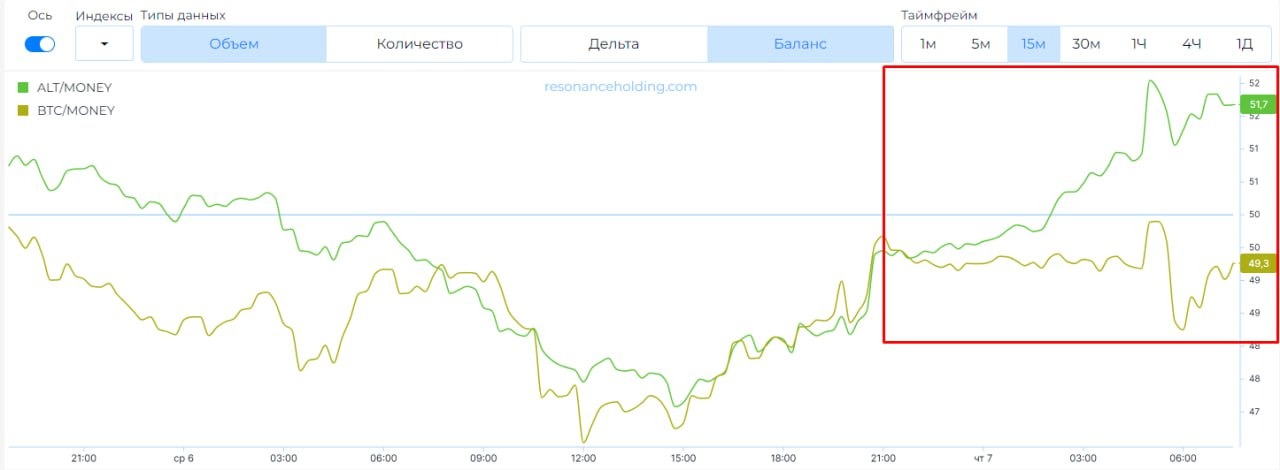Toggle the BTC/MONEY series label

point(75,111)
